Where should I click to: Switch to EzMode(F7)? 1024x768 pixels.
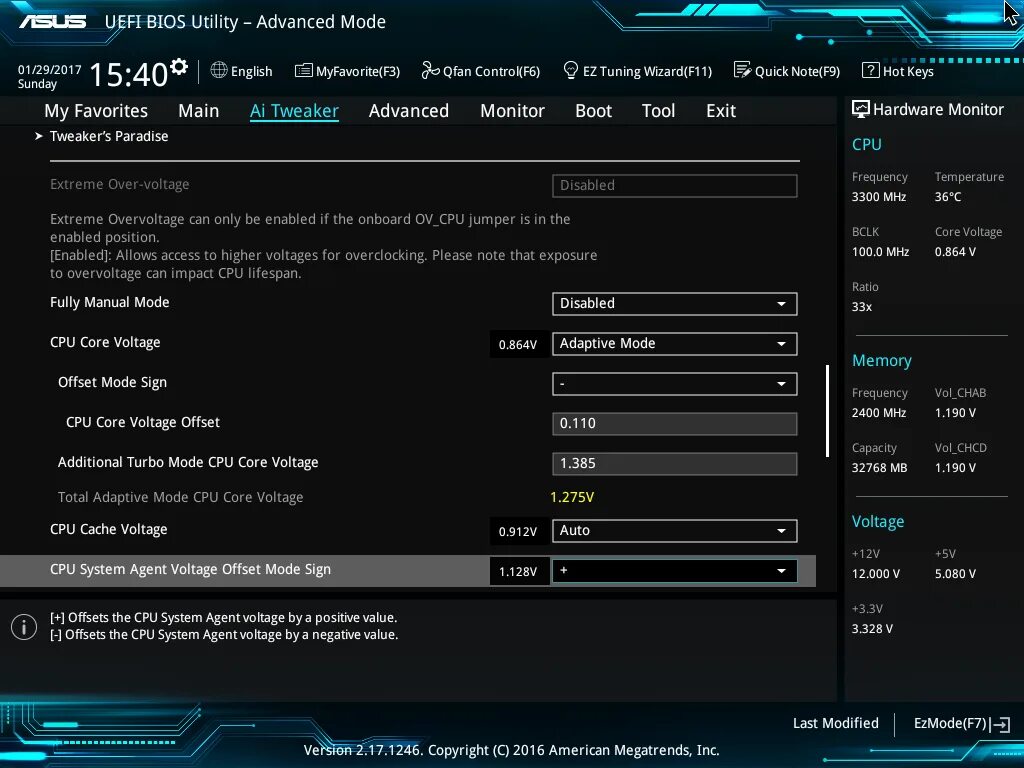pos(962,724)
